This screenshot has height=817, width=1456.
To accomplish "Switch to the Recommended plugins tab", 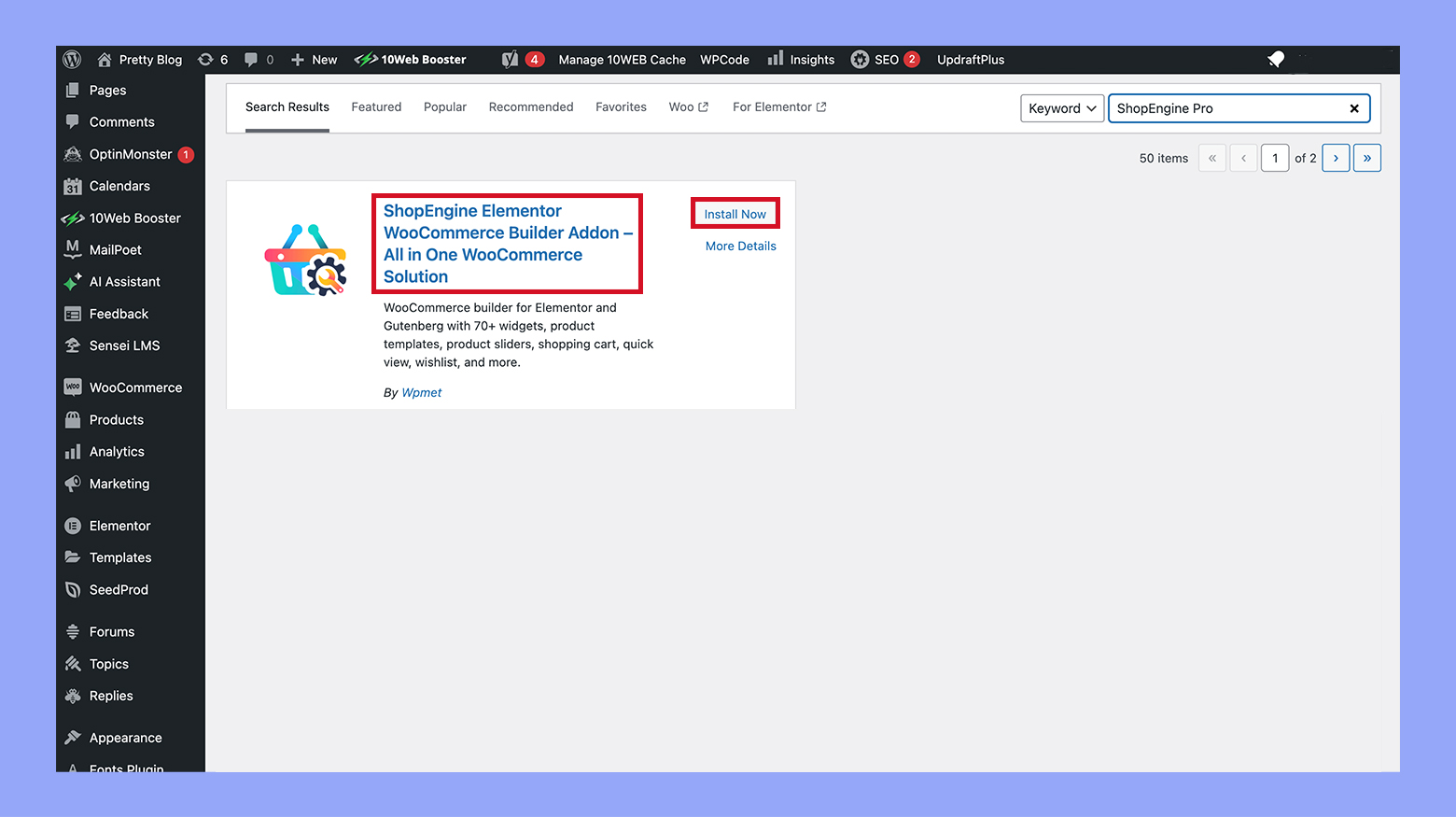I will pos(531,106).
